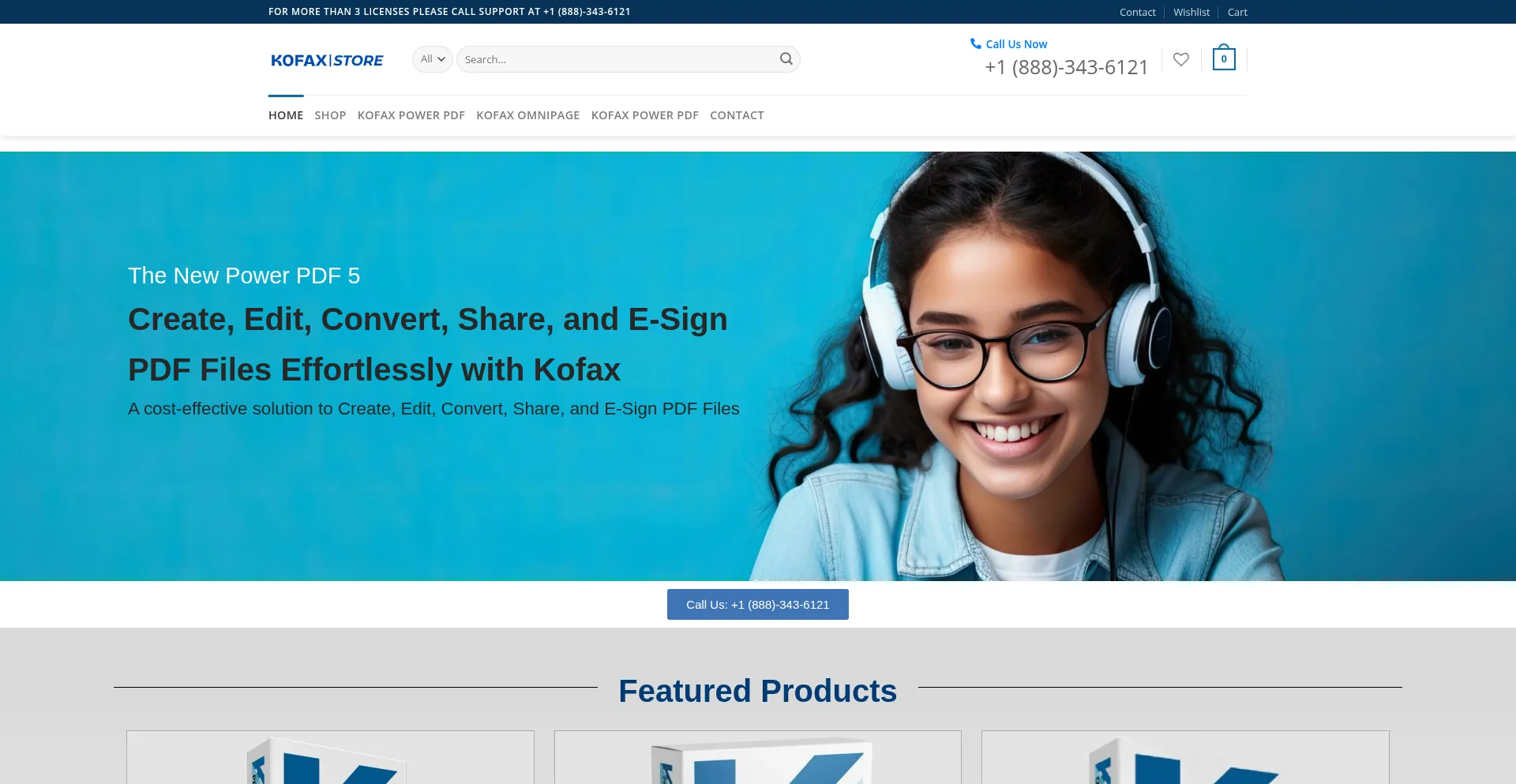Image resolution: width=1516 pixels, height=784 pixels.
Task: Click the search magnifier icon
Action: [x=786, y=59]
